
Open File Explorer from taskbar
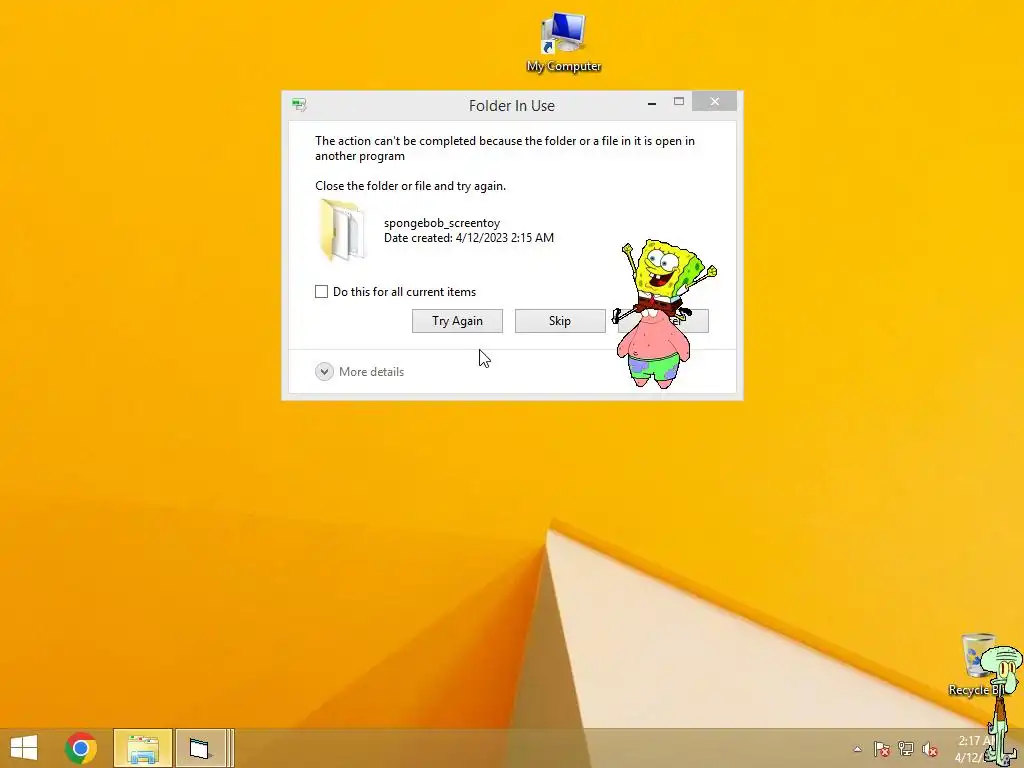coord(143,748)
